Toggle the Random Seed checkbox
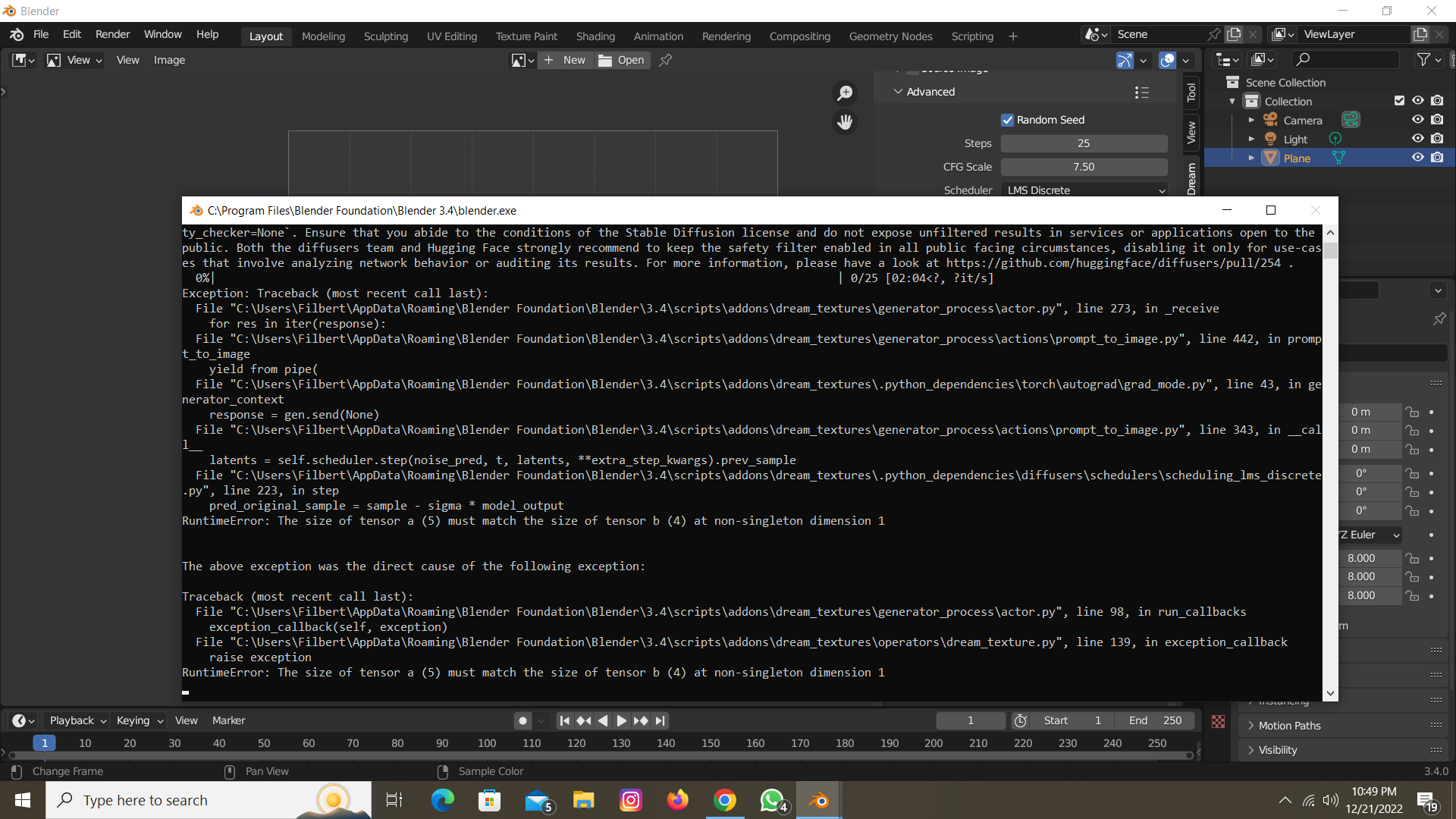Viewport: 1456px width, 819px height. [x=1007, y=120]
